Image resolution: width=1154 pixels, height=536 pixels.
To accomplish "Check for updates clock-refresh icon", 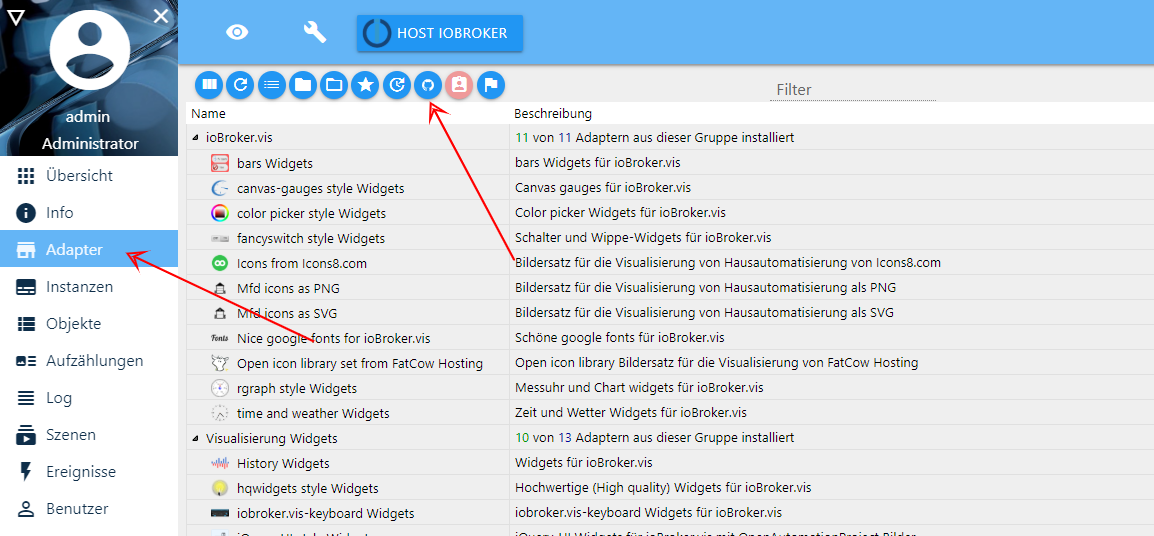I will pos(397,85).
